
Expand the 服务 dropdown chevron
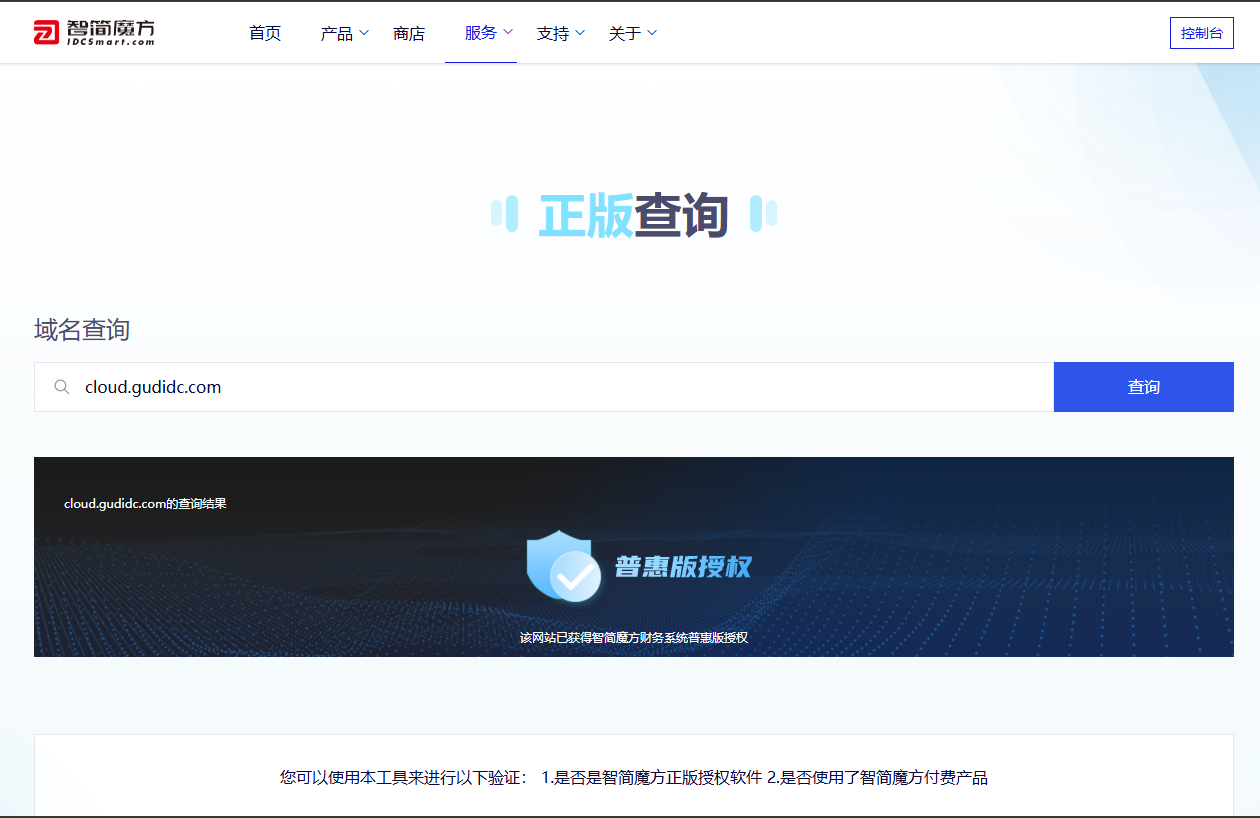click(508, 32)
